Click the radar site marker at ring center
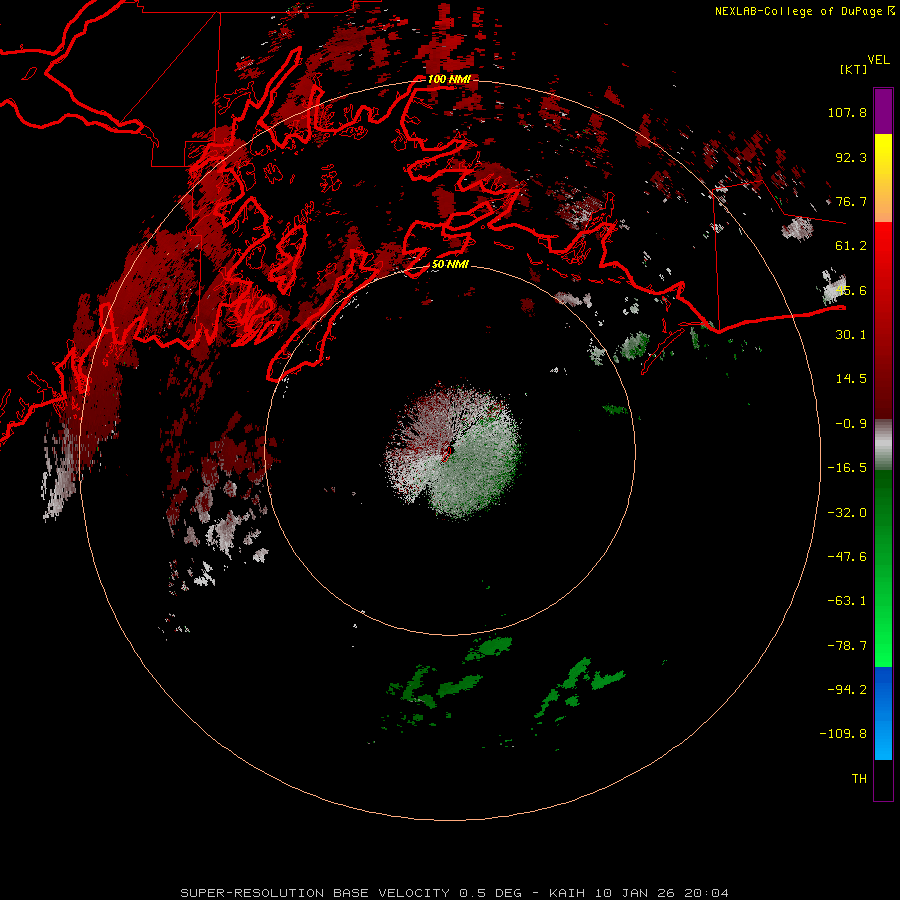Viewport: 900px width, 900px height. coord(447,453)
